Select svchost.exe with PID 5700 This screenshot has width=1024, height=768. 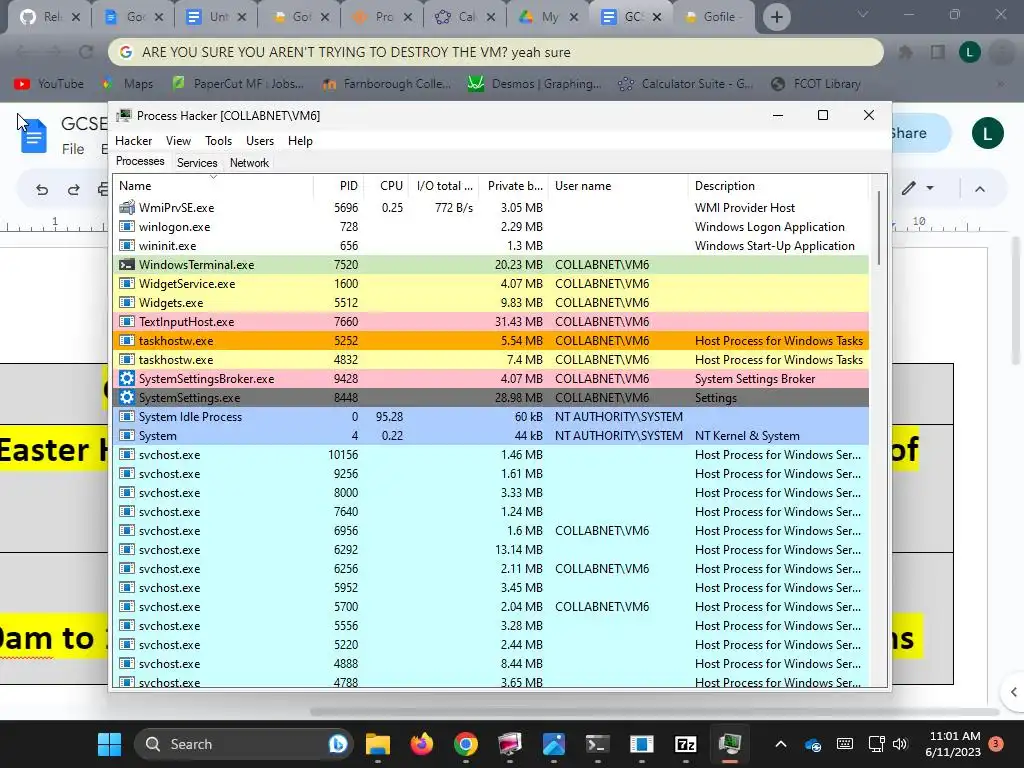pos(491,607)
